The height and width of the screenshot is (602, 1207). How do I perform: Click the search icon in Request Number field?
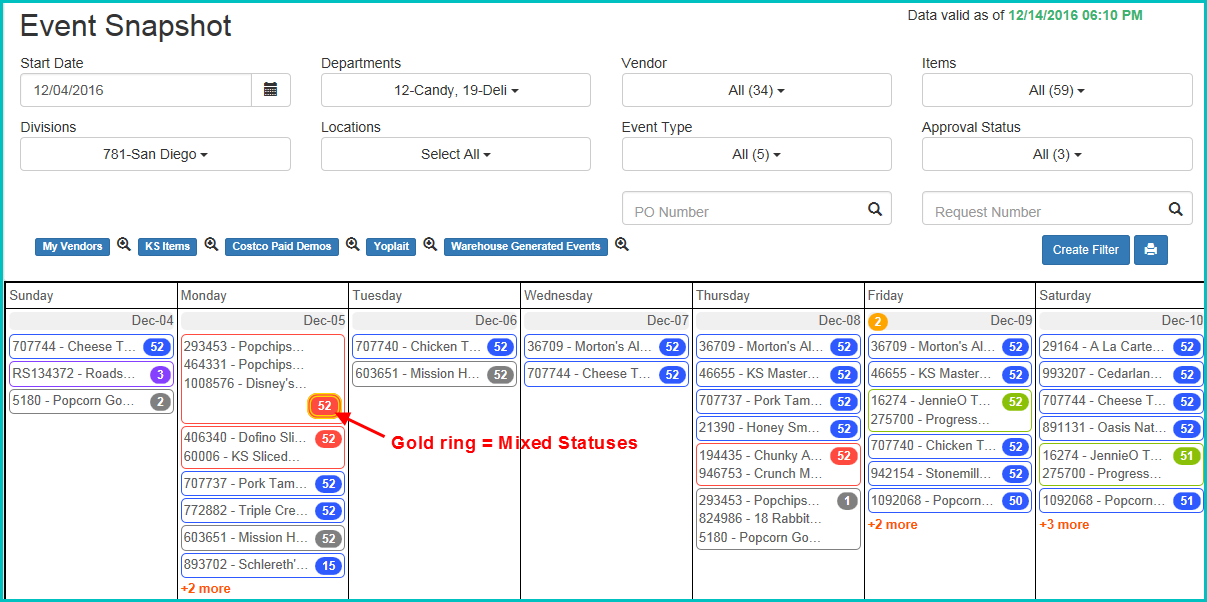(1174, 207)
